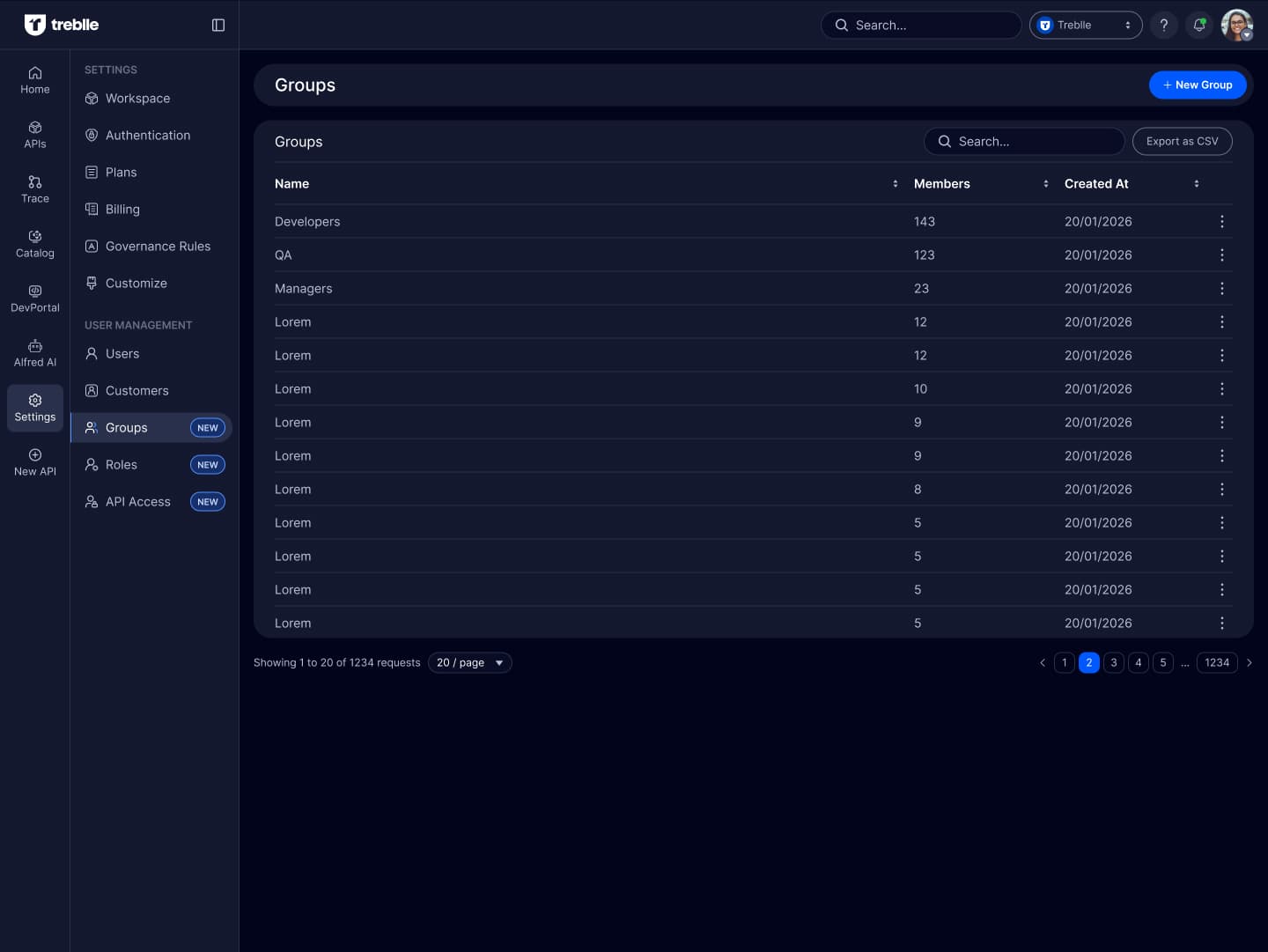1268x952 pixels.
Task: Open the three-dot menu for the QA group
Action: [x=1221, y=255]
